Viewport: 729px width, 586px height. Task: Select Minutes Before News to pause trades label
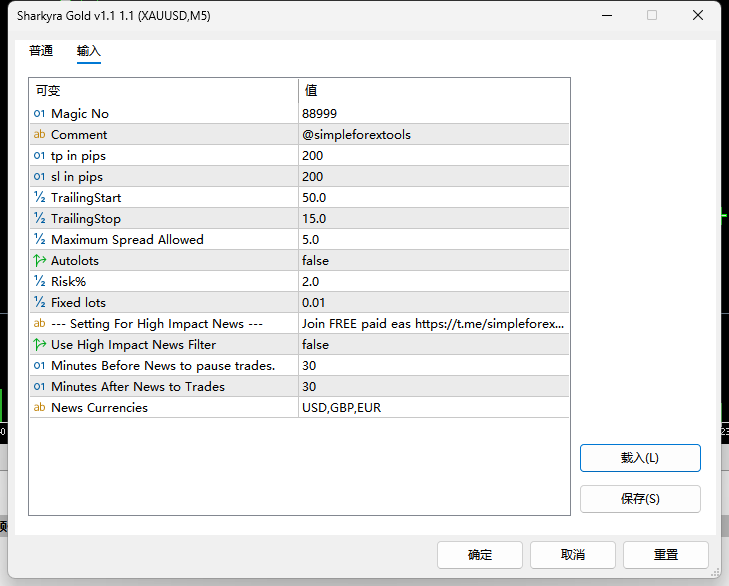click(x=163, y=366)
